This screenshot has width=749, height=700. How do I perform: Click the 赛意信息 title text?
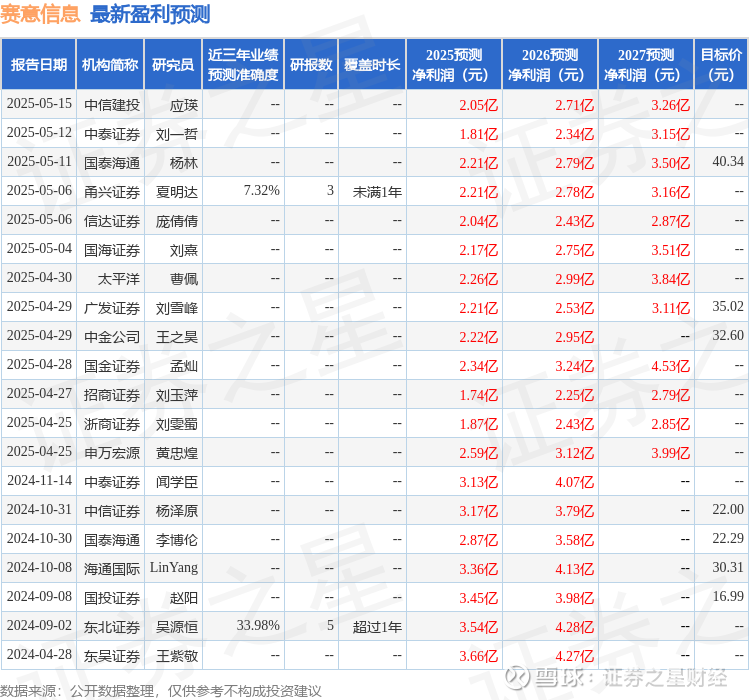tap(40, 13)
